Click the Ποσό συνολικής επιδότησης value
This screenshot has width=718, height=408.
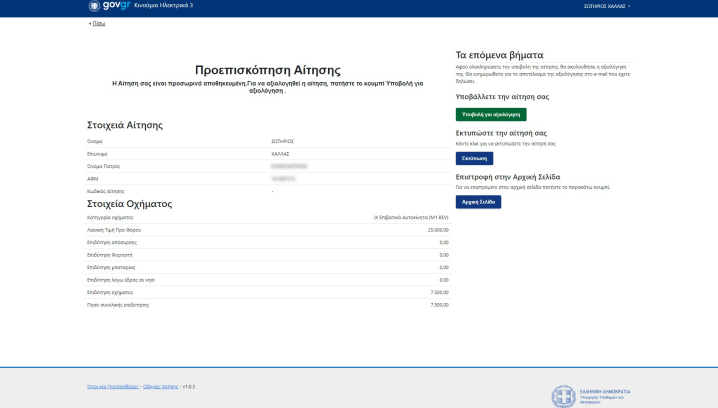click(x=439, y=303)
